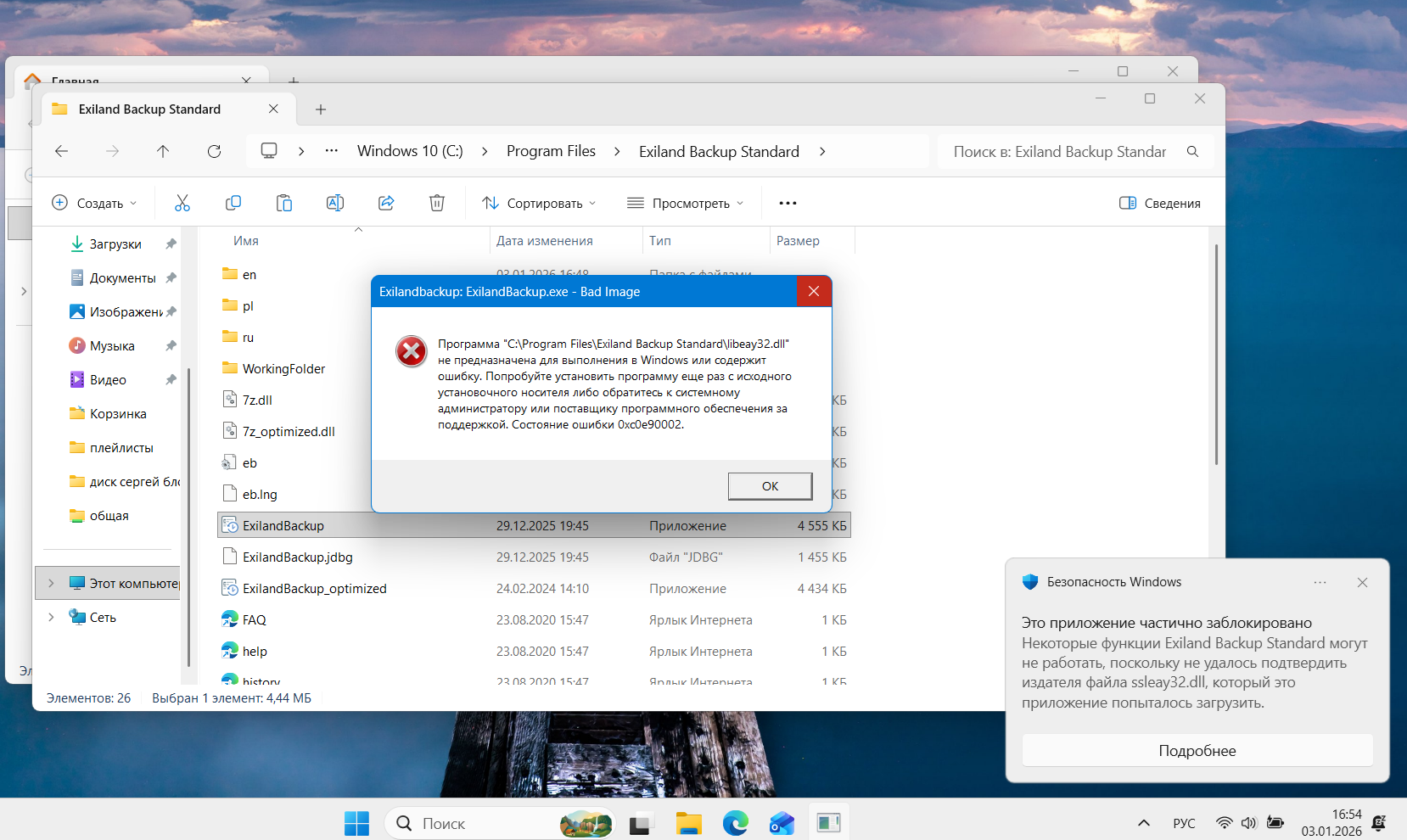Screen dimensions: 1407x840
Task: Click the search field for Exiland Backup Standard
Action: (x=1060, y=152)
